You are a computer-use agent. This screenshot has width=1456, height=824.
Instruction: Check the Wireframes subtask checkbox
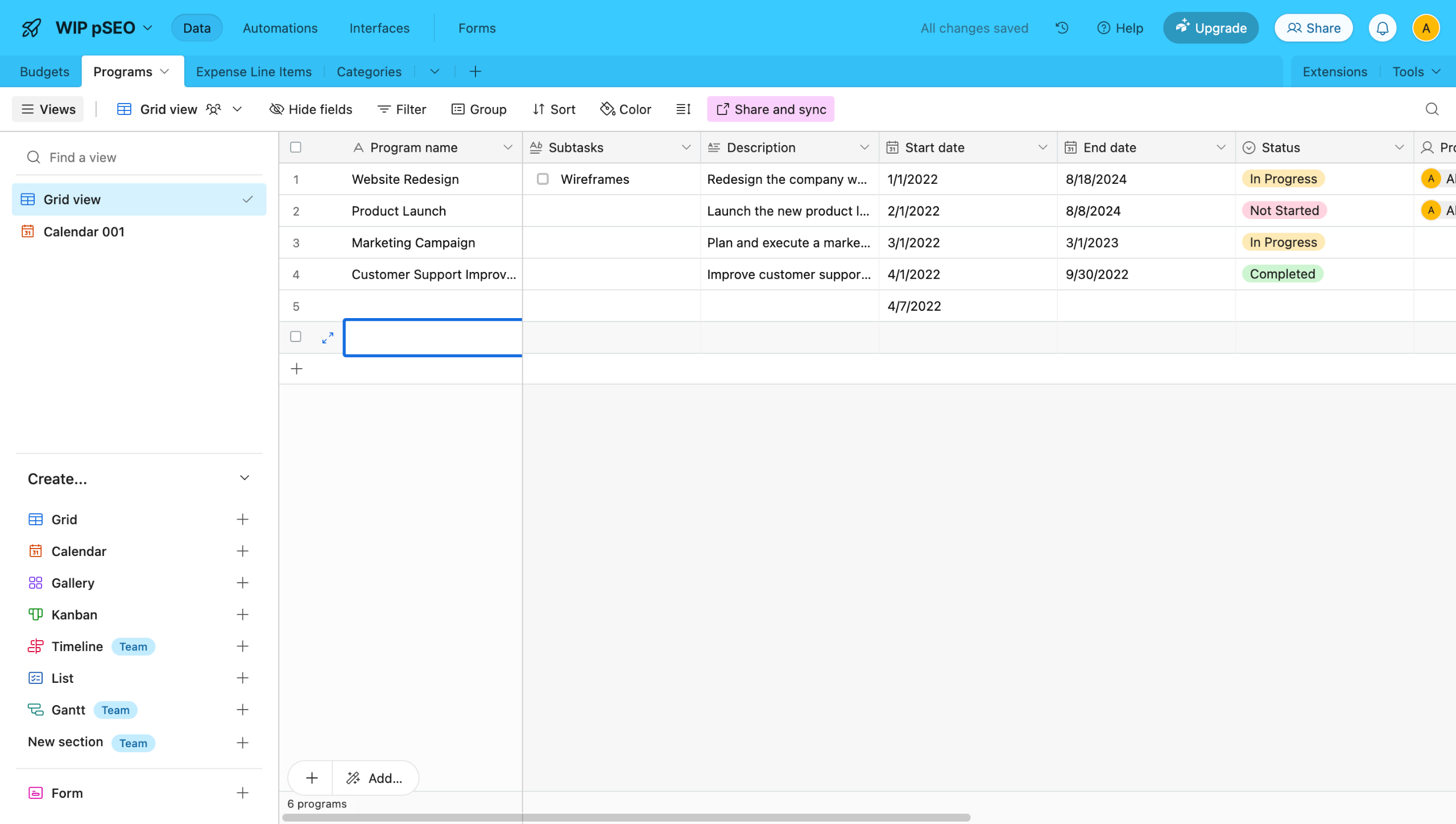(543, 179)
